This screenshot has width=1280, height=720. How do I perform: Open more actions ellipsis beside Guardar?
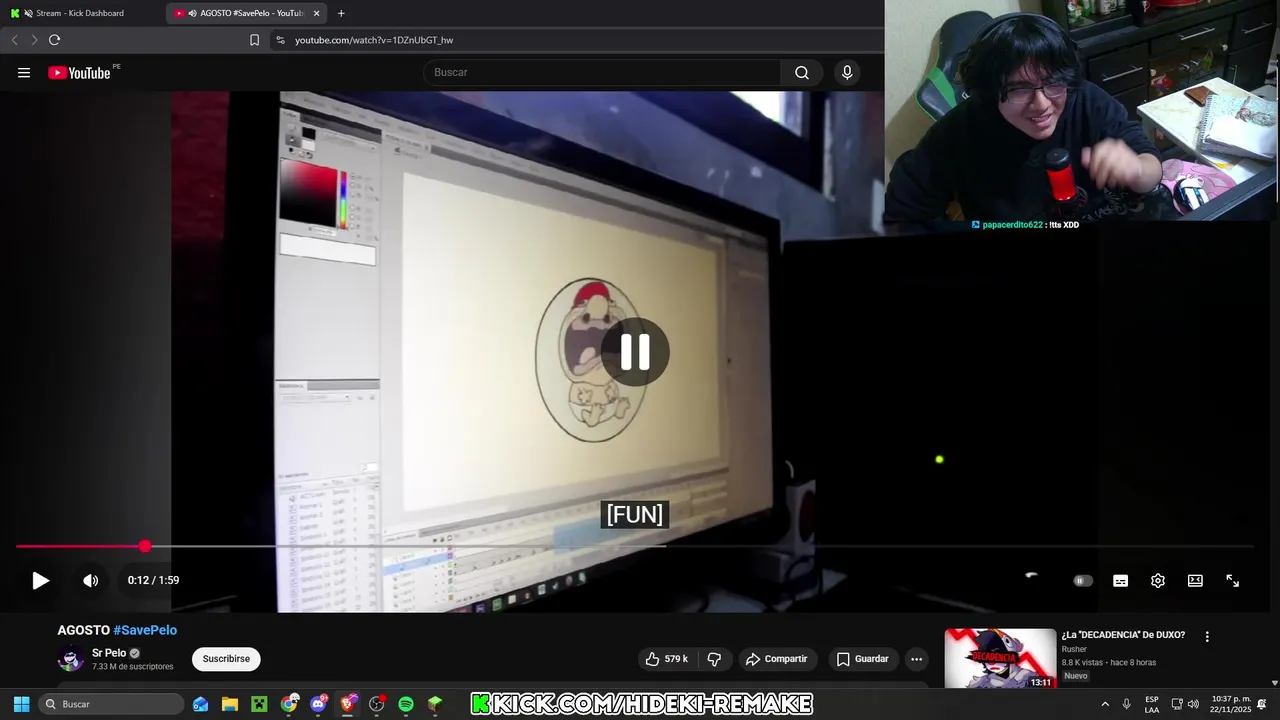point(916,659)
